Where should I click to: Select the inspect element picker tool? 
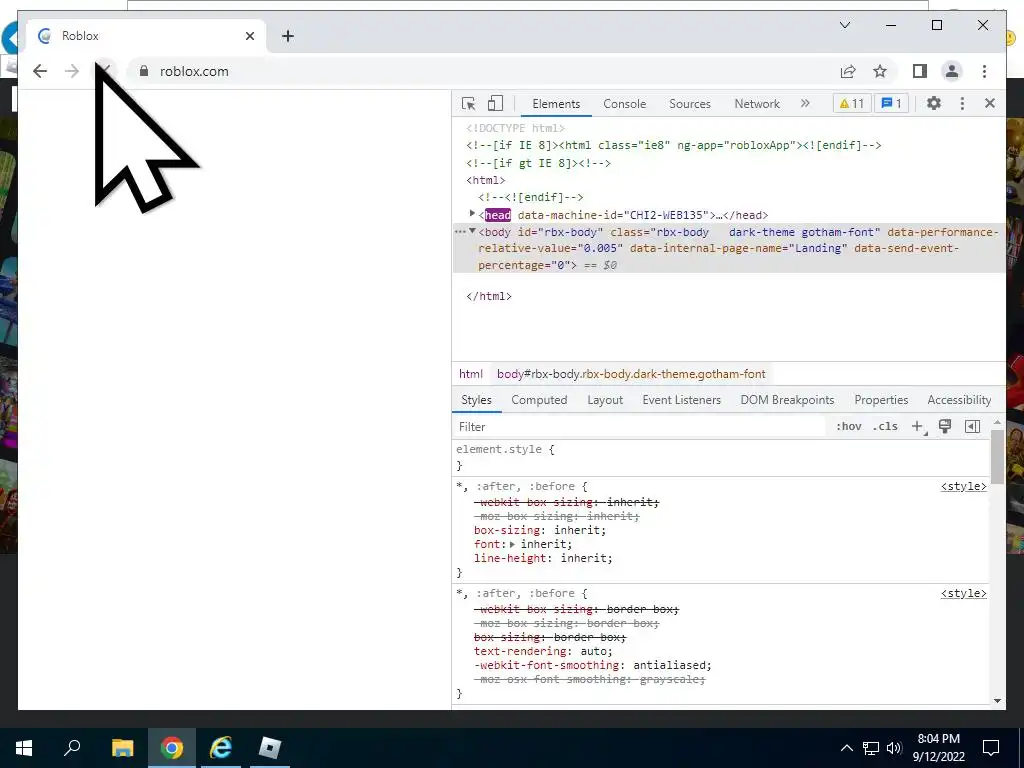coord(468,103)
